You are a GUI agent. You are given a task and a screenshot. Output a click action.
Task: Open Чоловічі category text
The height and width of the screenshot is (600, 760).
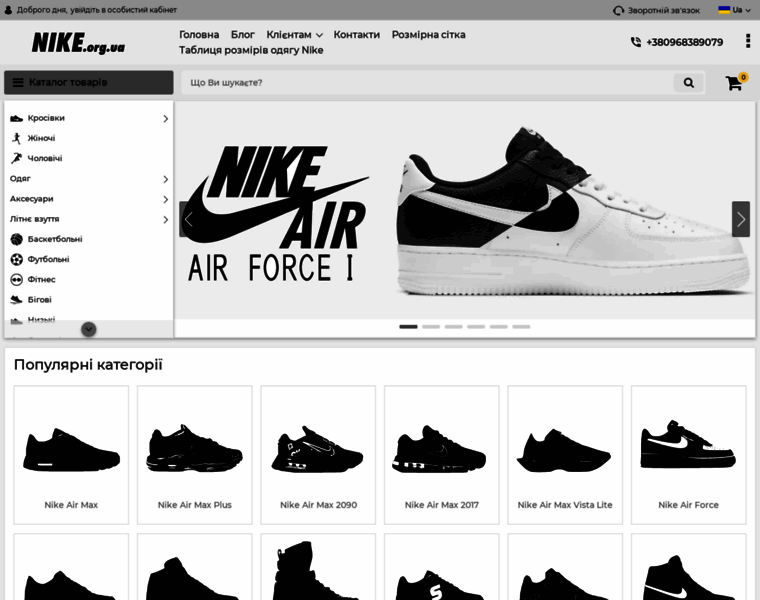45,158
